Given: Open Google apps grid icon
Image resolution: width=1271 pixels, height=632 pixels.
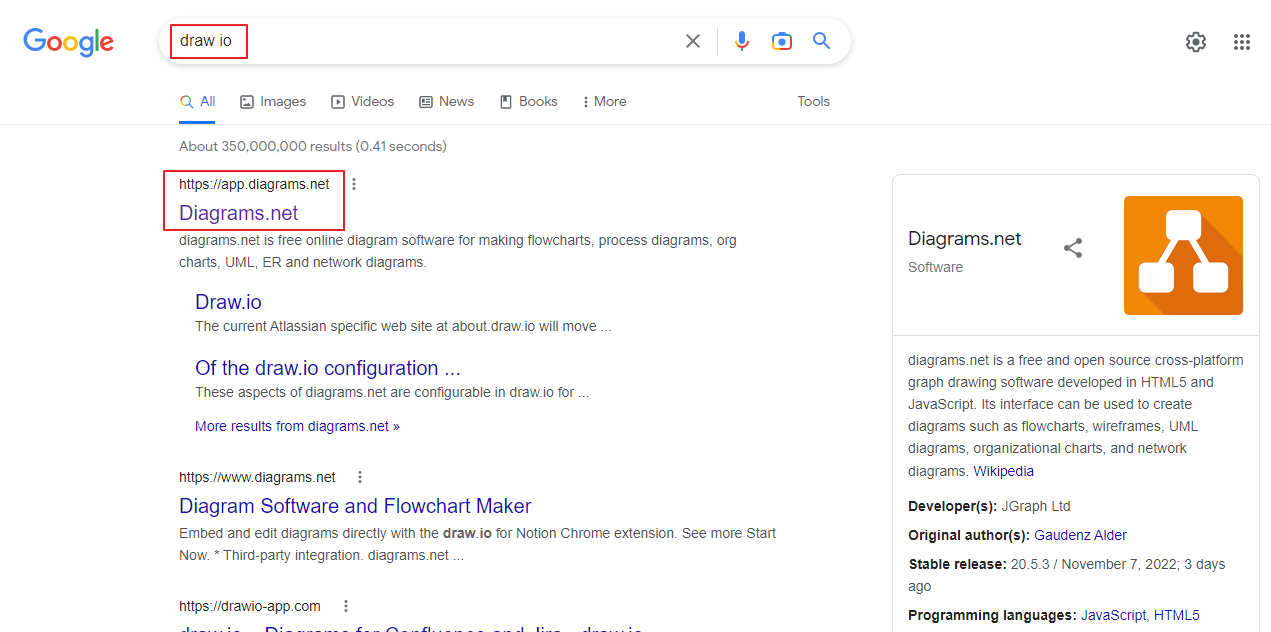Looking at the screenshot, I should click(x=1242, y=42).
